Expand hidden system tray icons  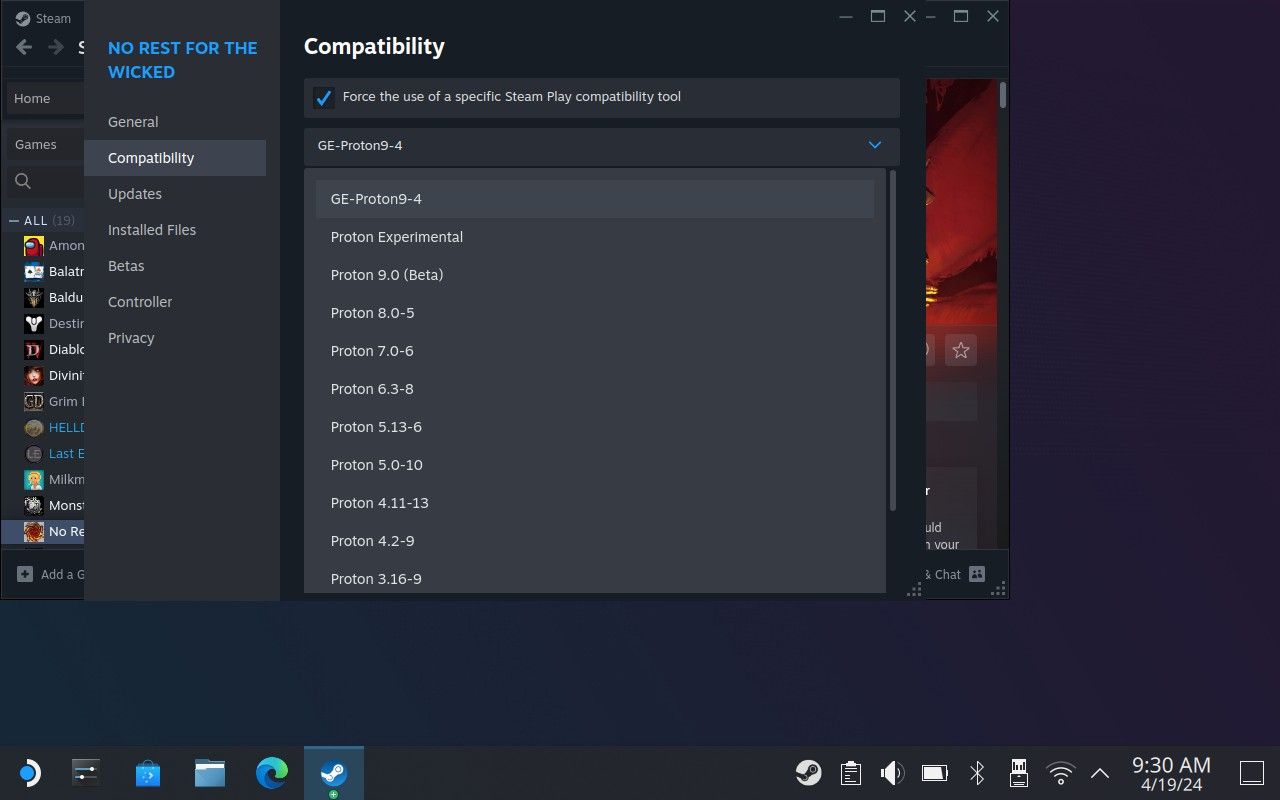tap(1100, 773)
